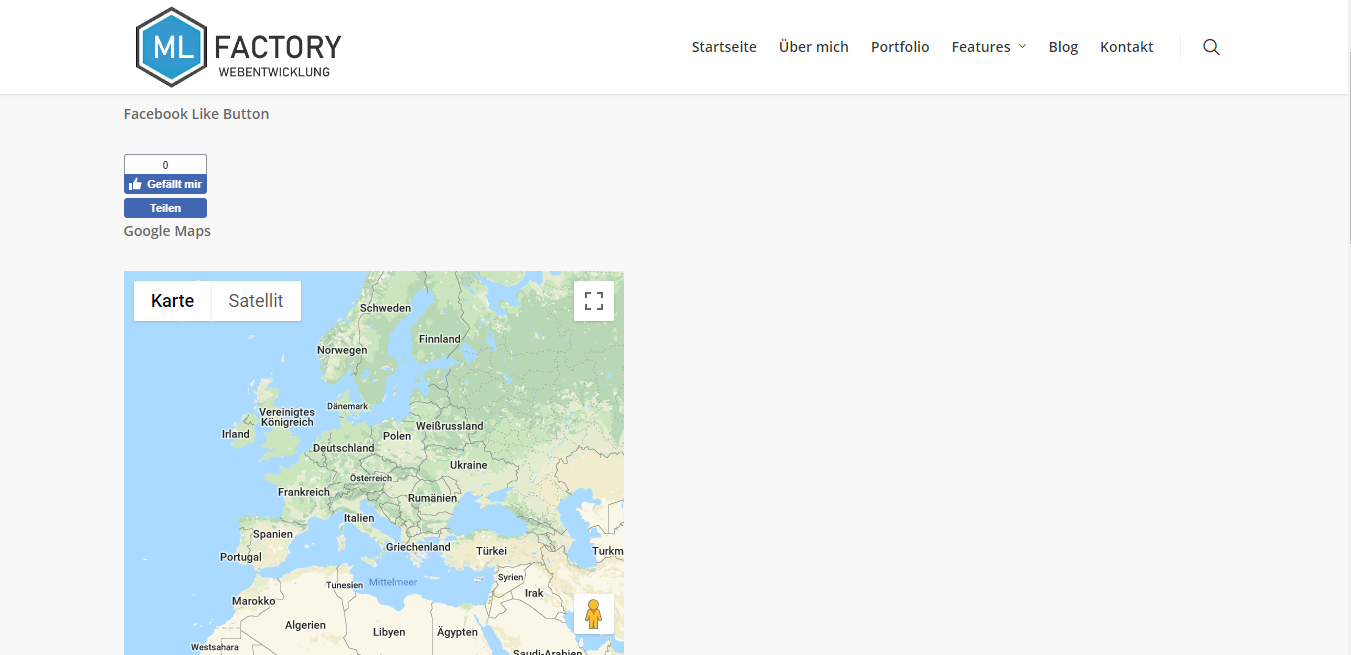
Task: Click the Dänemark label on the map
Action: point(348,406)
